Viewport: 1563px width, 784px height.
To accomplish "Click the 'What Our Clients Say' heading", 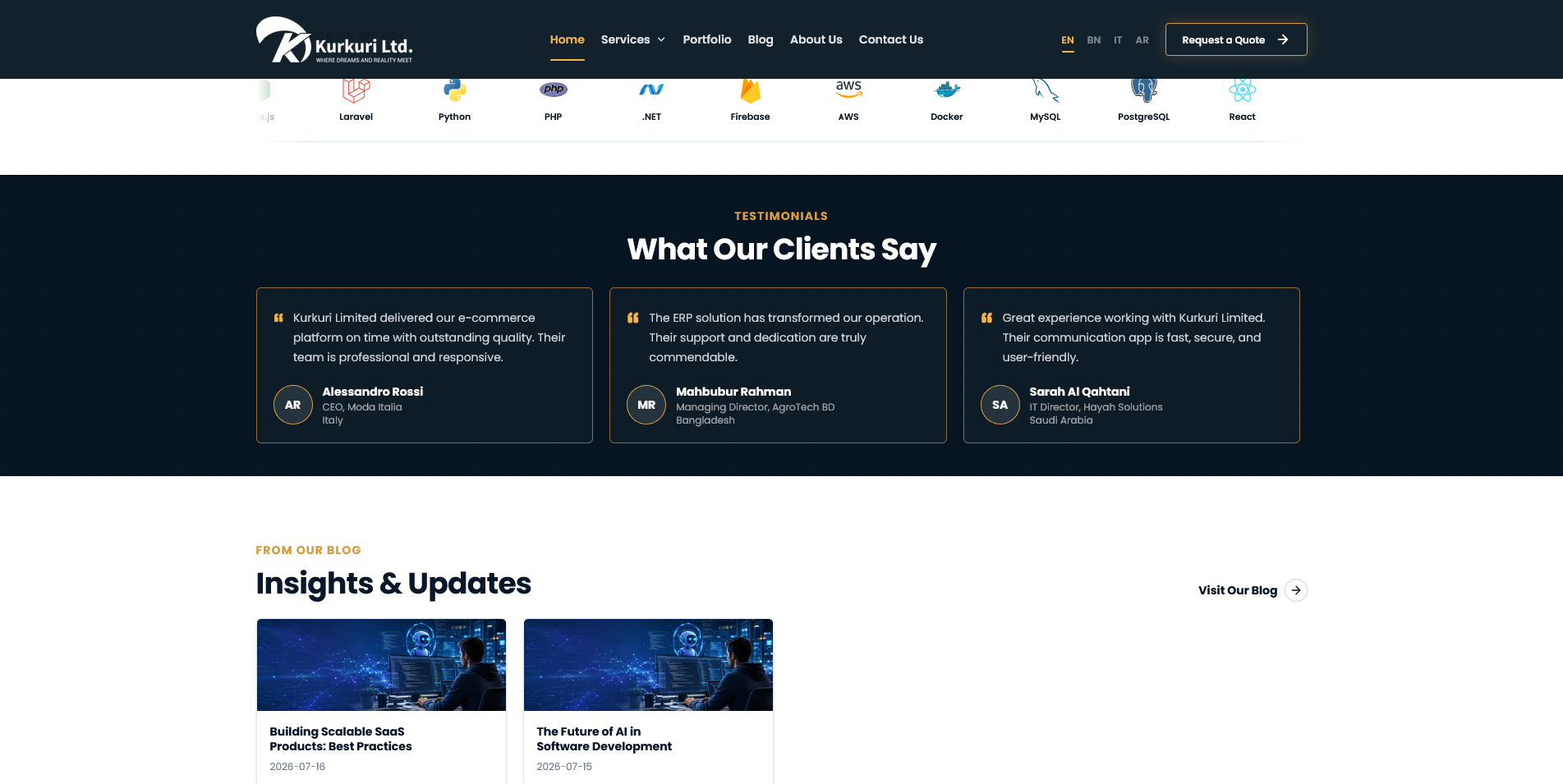I will click(781, 250).
